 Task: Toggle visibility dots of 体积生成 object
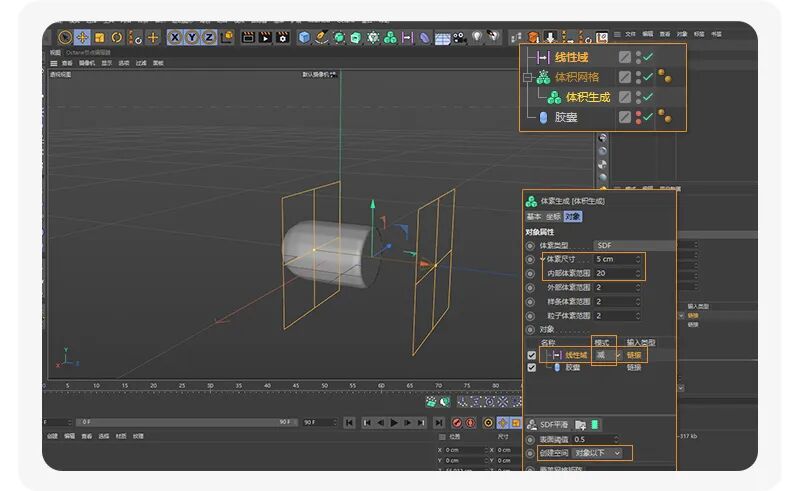[638, 97]
